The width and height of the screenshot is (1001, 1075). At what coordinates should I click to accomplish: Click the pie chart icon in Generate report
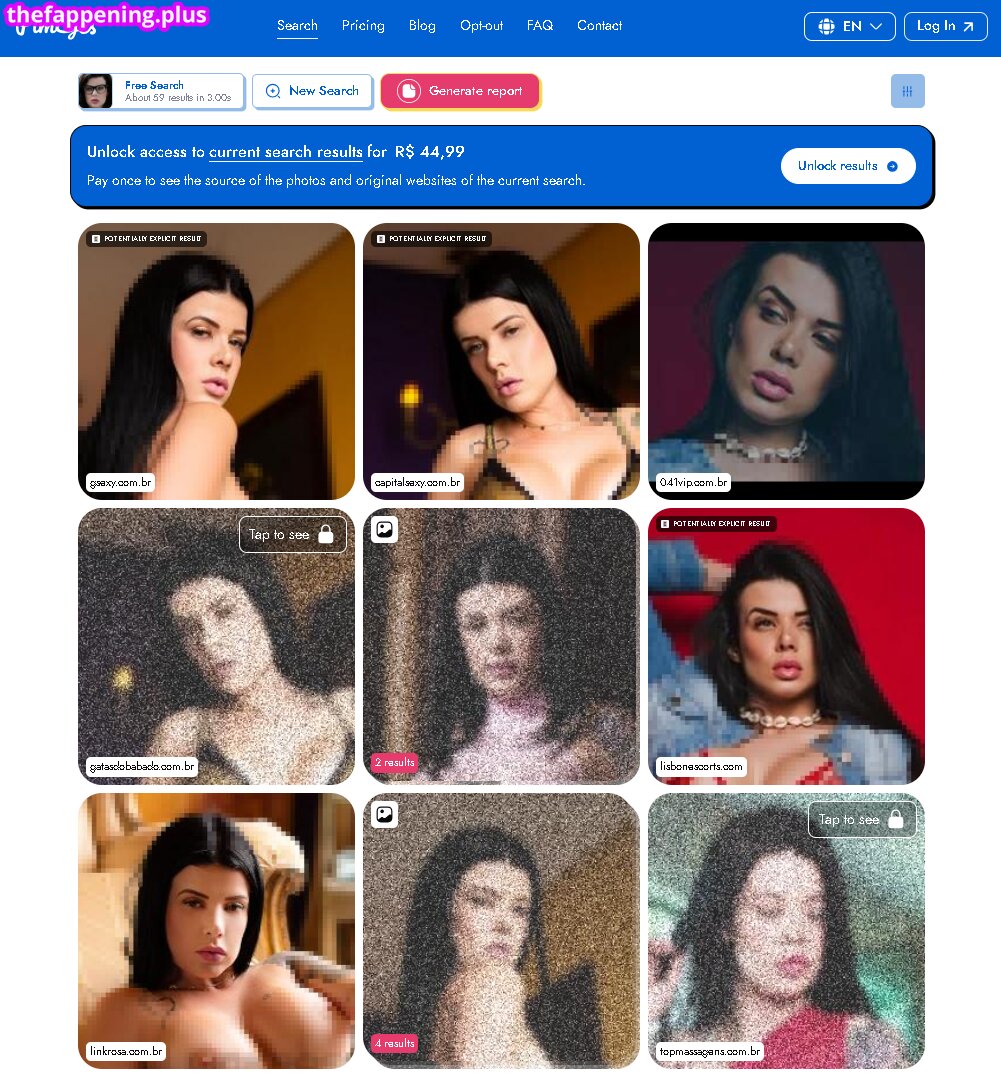pyautogui.click(x=408, y=91)
